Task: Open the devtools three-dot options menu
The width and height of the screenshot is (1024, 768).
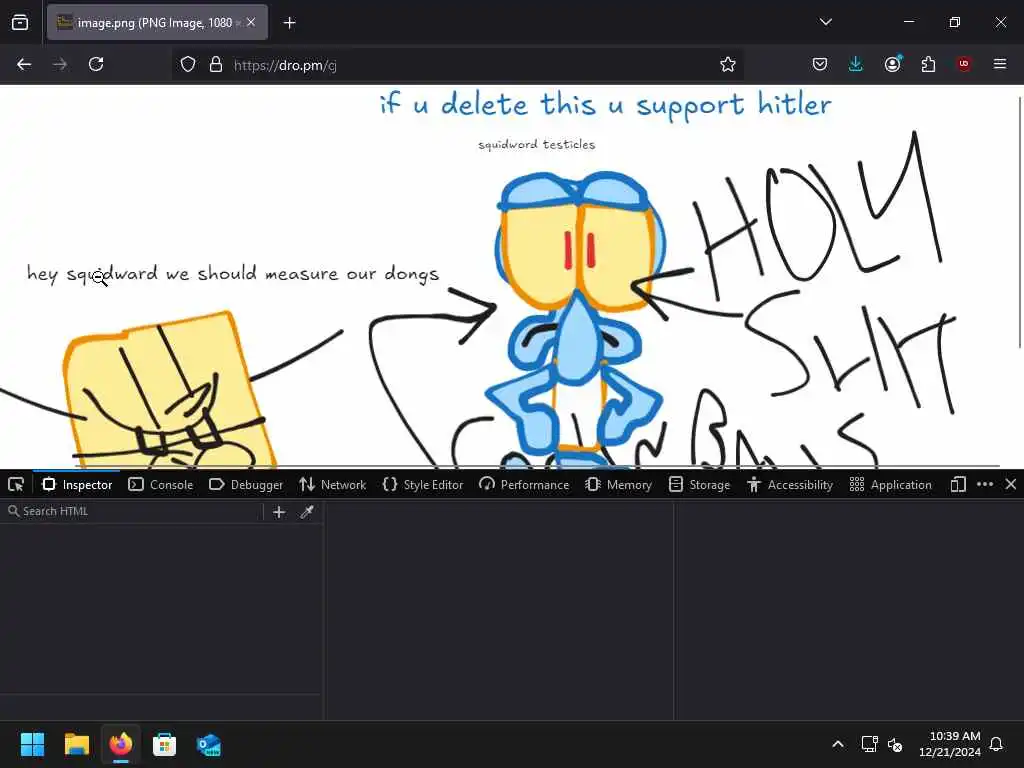Action: point(985,485)
